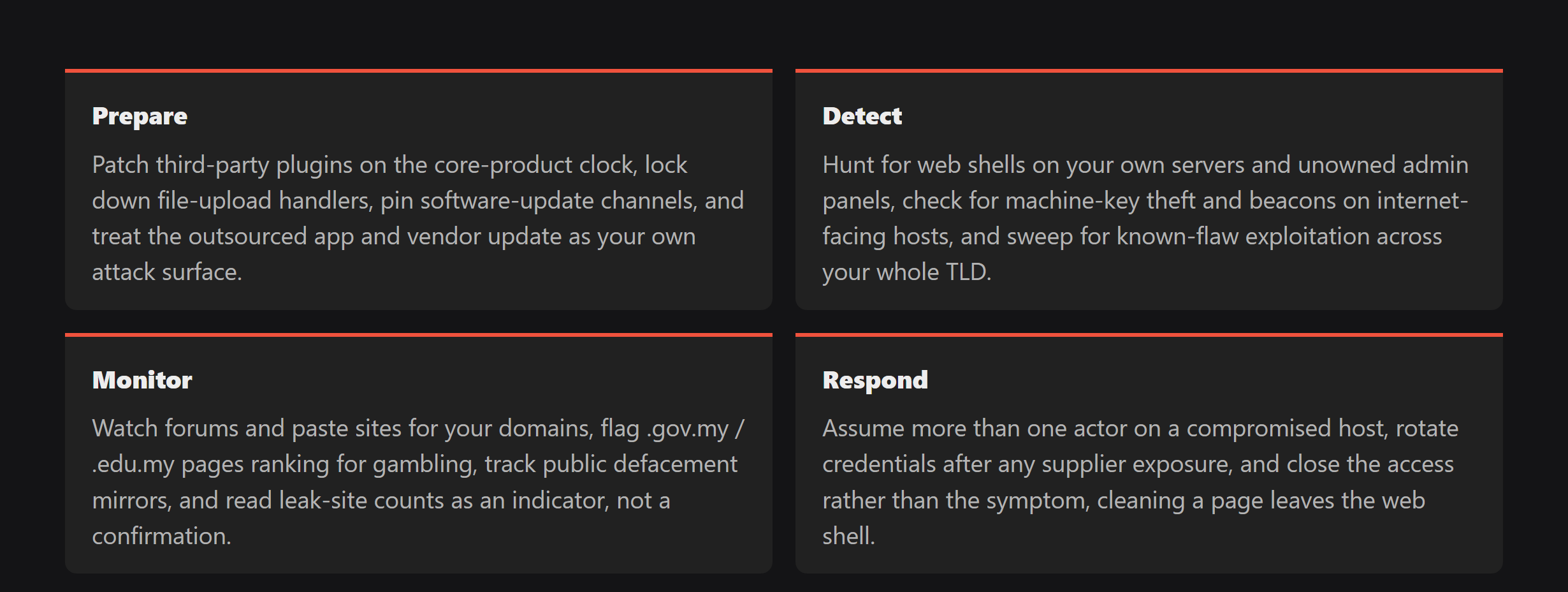Click the '.gov.my' text in the Monitor card
This screenshot has height=592, width=1568.
pyautogui.click(x=687, y=429)
